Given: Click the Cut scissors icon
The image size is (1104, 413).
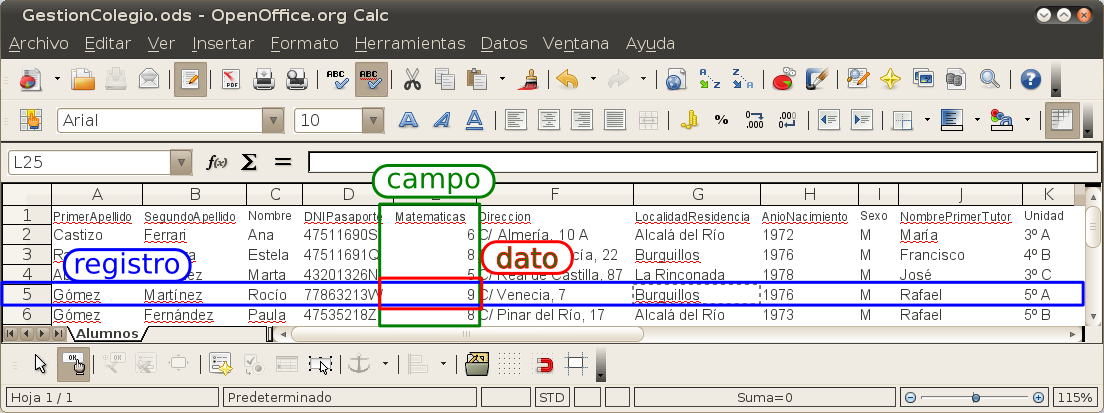Looking at the screenshot, I should click(412, 80).
